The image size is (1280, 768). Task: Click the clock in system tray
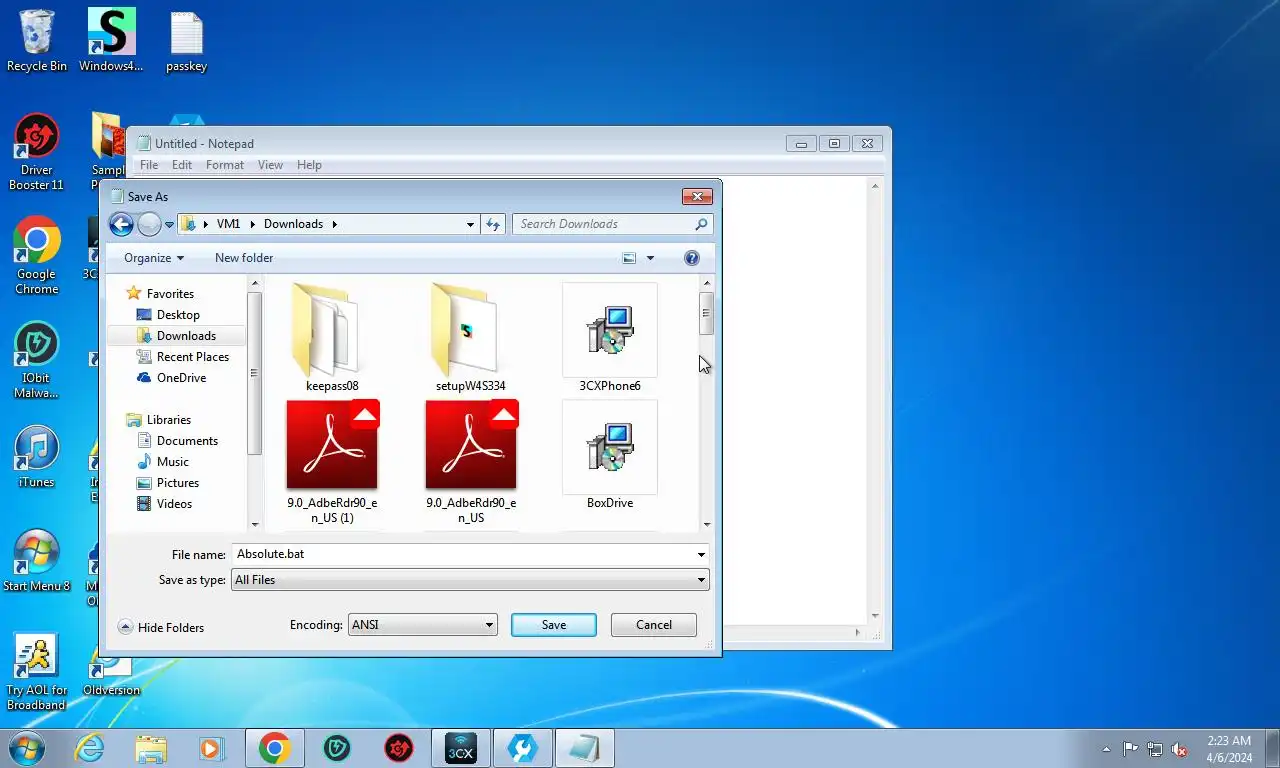click(1228, 749)
